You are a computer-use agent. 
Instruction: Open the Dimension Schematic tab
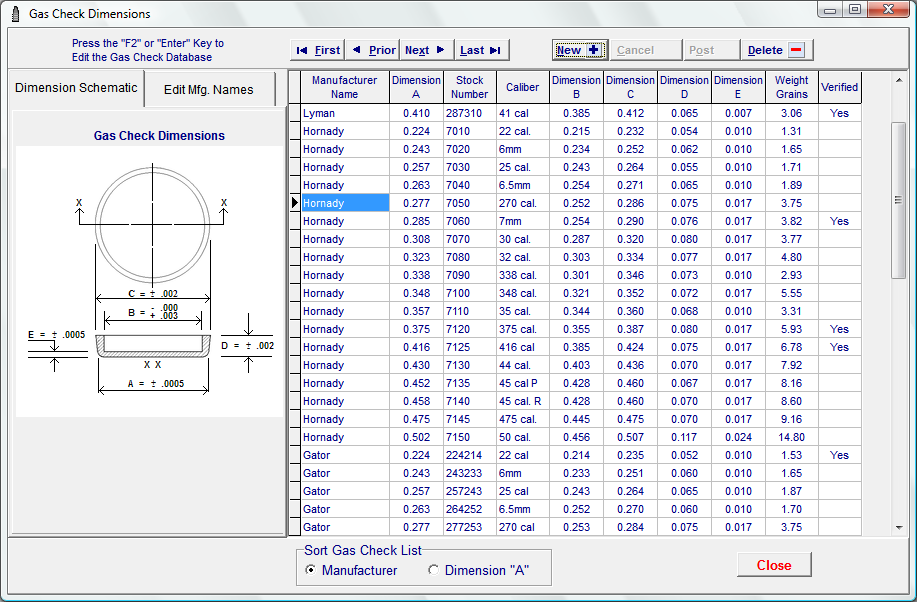76,88
